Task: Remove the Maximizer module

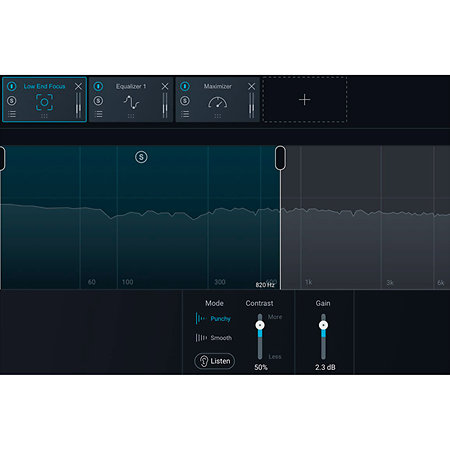Action: 252,86
